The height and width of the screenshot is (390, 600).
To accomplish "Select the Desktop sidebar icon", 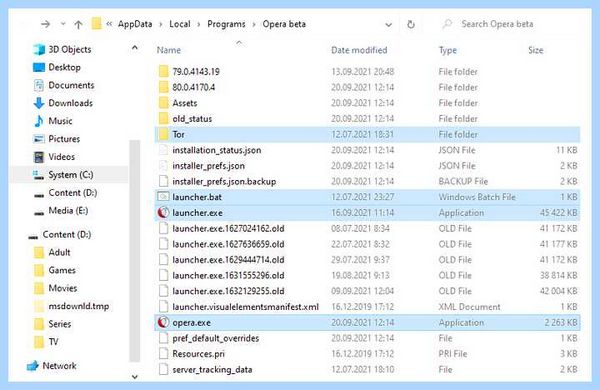I will 39,68.
